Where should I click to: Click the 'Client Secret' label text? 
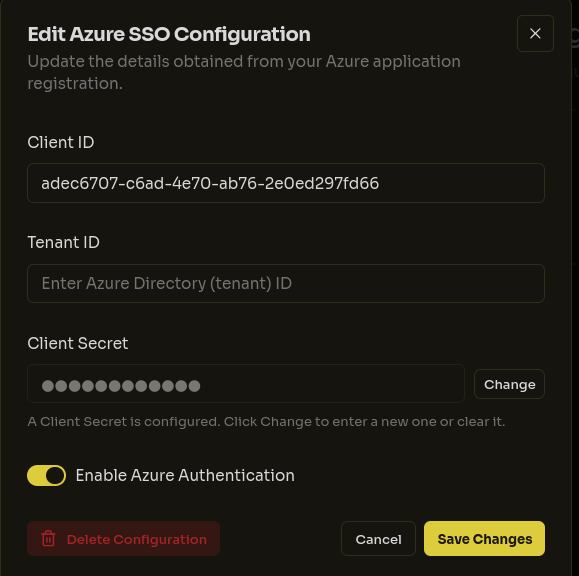tap(78, 343)
